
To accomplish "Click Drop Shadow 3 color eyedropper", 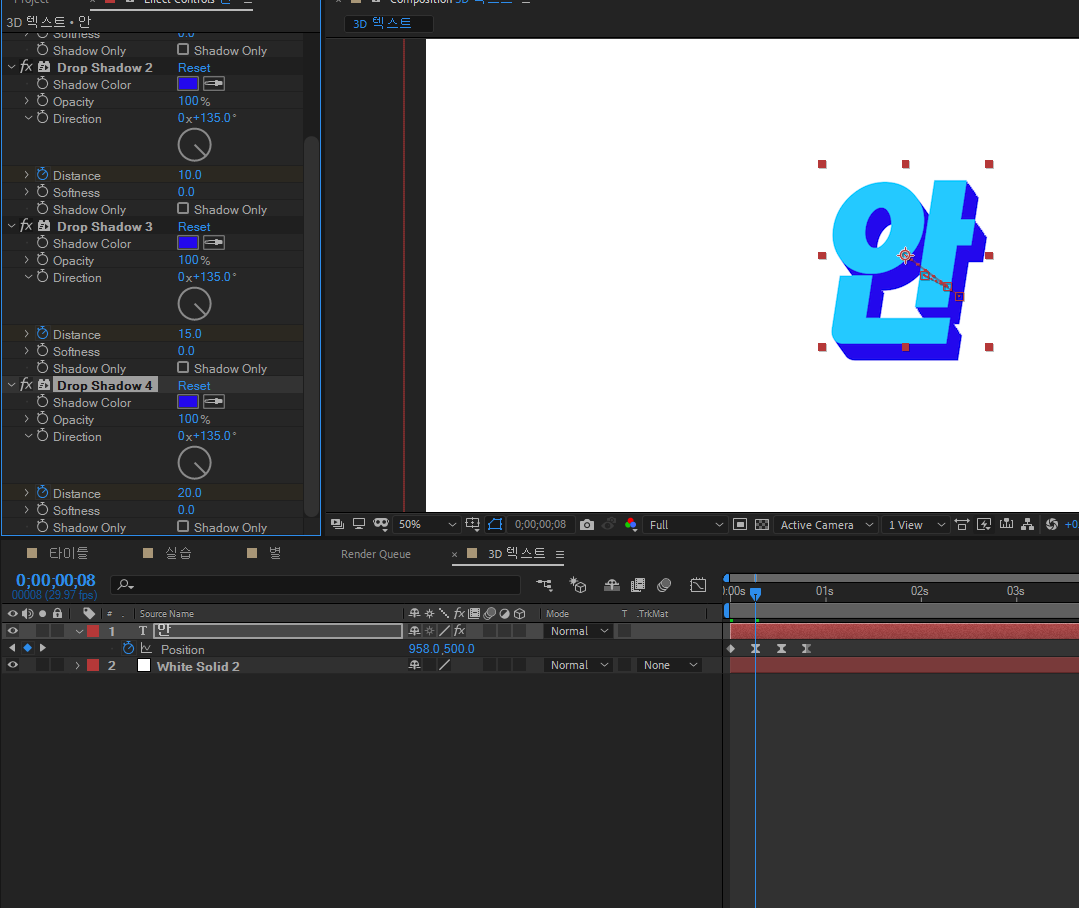I will point(213,243).
